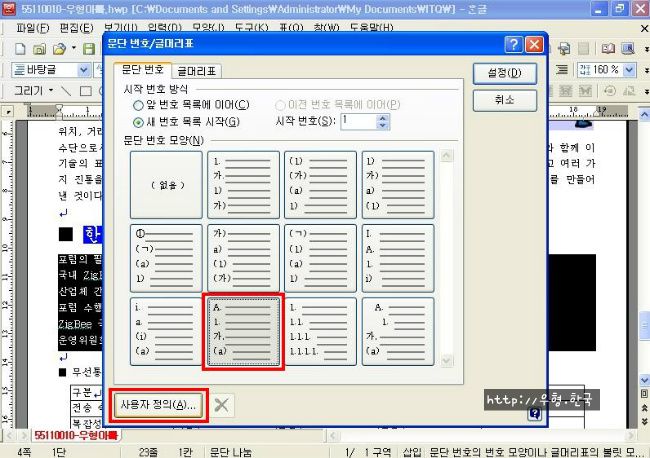Click the numbering shapes list scroll-up arrow
Image resolution: width=650 pixels, height=458 pixels.
point(446,156)
